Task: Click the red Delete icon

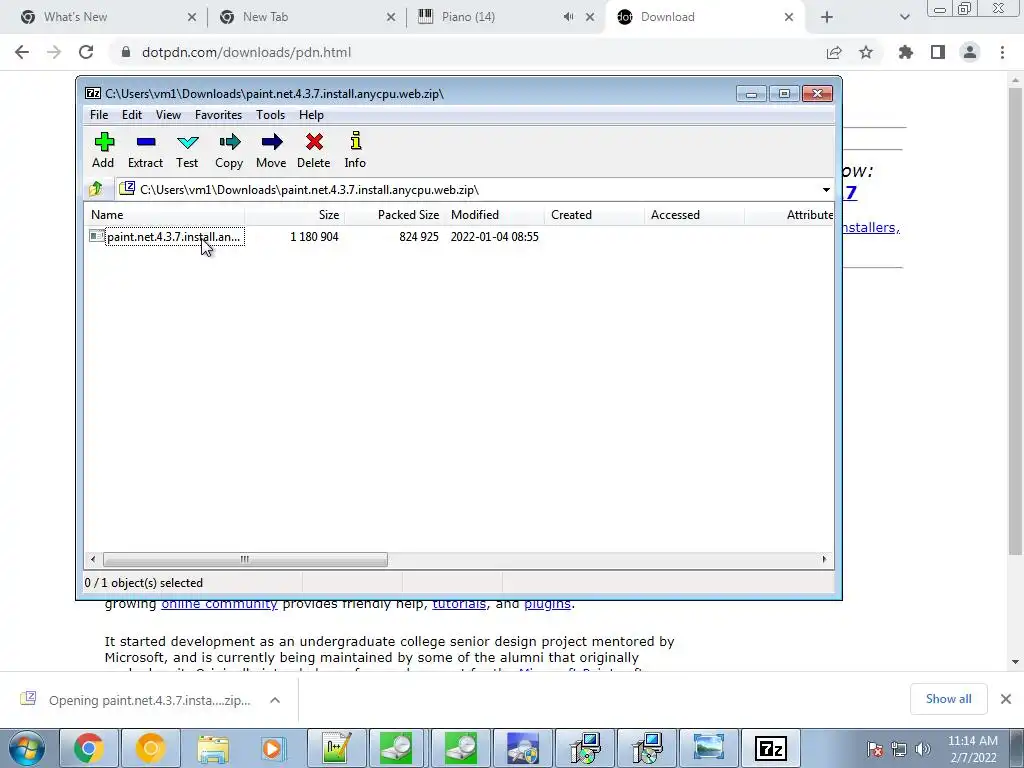Action: (313, 150)
